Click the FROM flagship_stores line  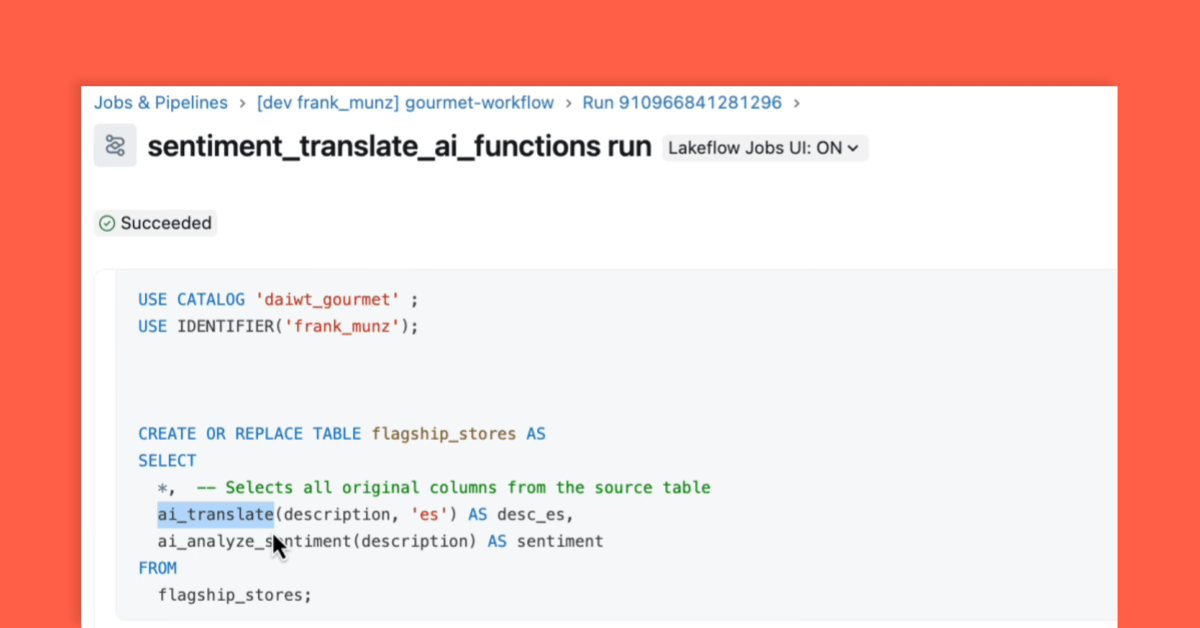pyautogui.click(x=157, y=567)
